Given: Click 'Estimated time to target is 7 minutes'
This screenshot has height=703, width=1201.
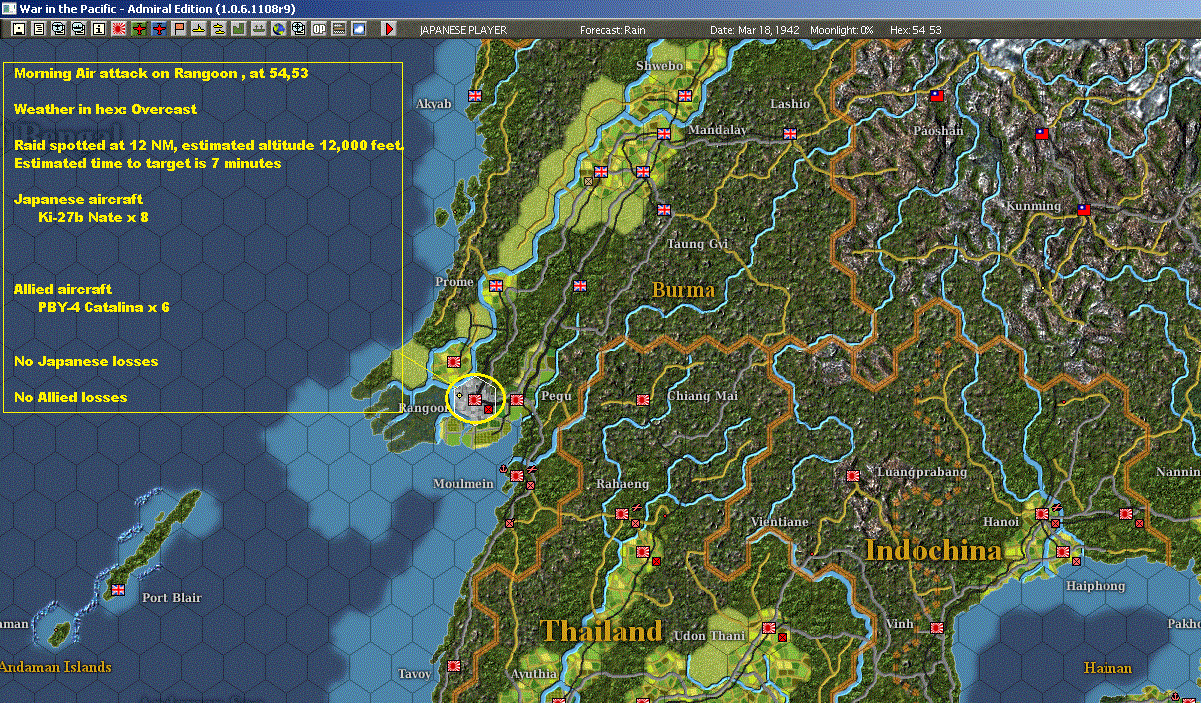Looking at the screenshot, I should coord(148,163).
